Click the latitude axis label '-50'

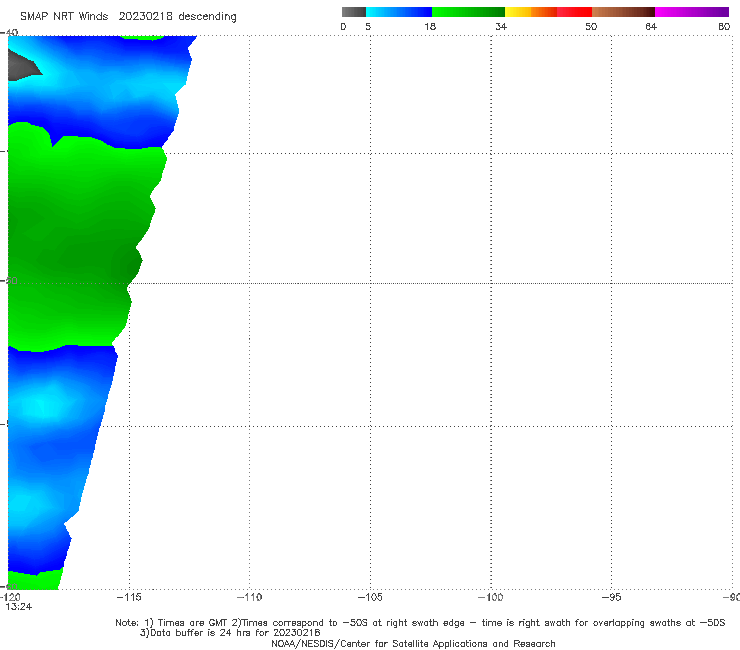[9, 280]
